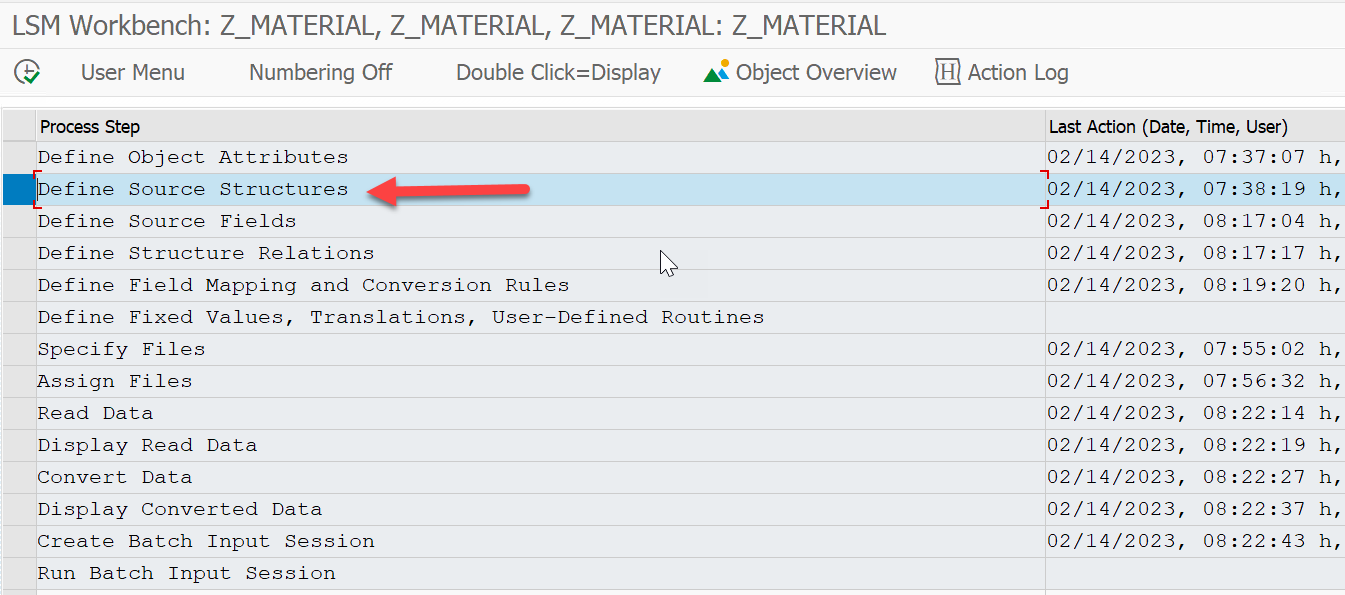Choose the Define Structure Relations step

tap(206, 253)
